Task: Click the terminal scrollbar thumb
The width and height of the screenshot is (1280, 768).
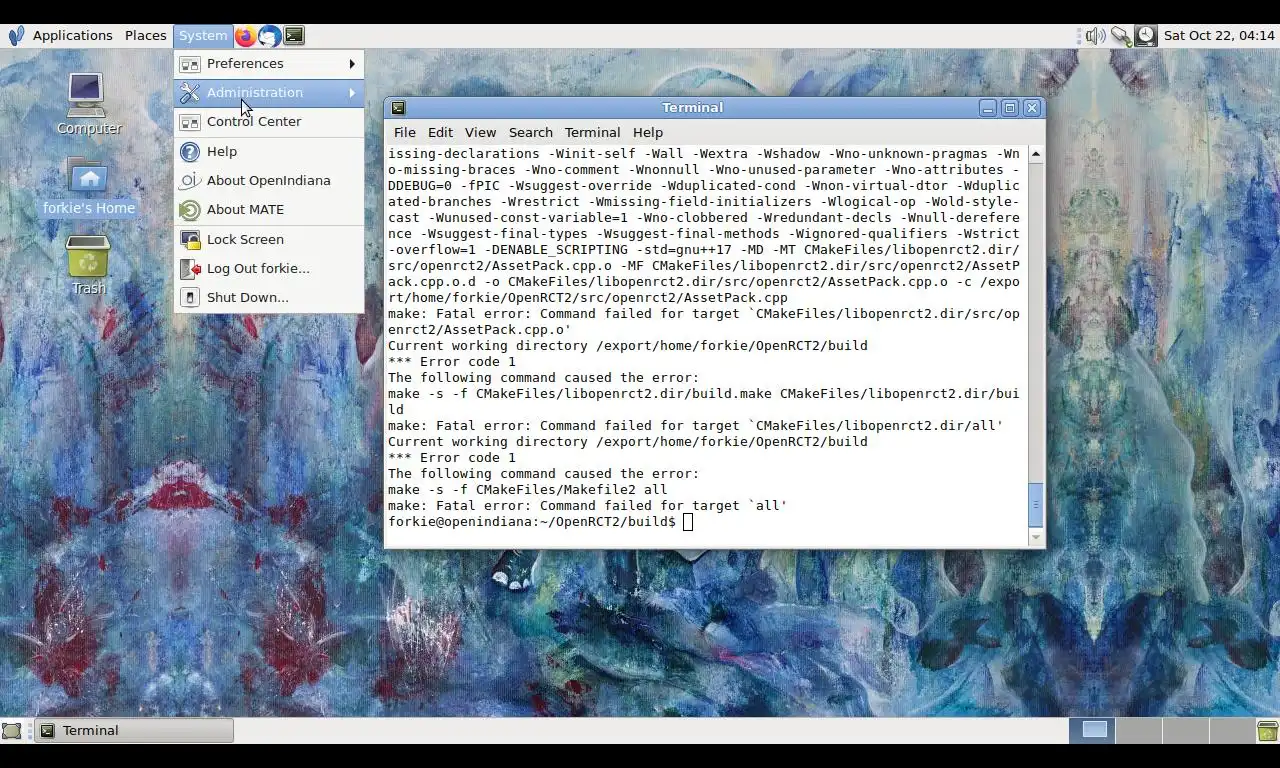Action: coord(1035,505)
